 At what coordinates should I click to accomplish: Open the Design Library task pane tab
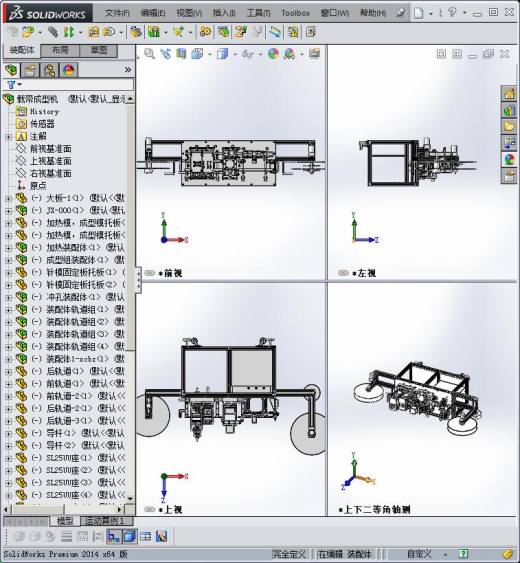[509, 110]
